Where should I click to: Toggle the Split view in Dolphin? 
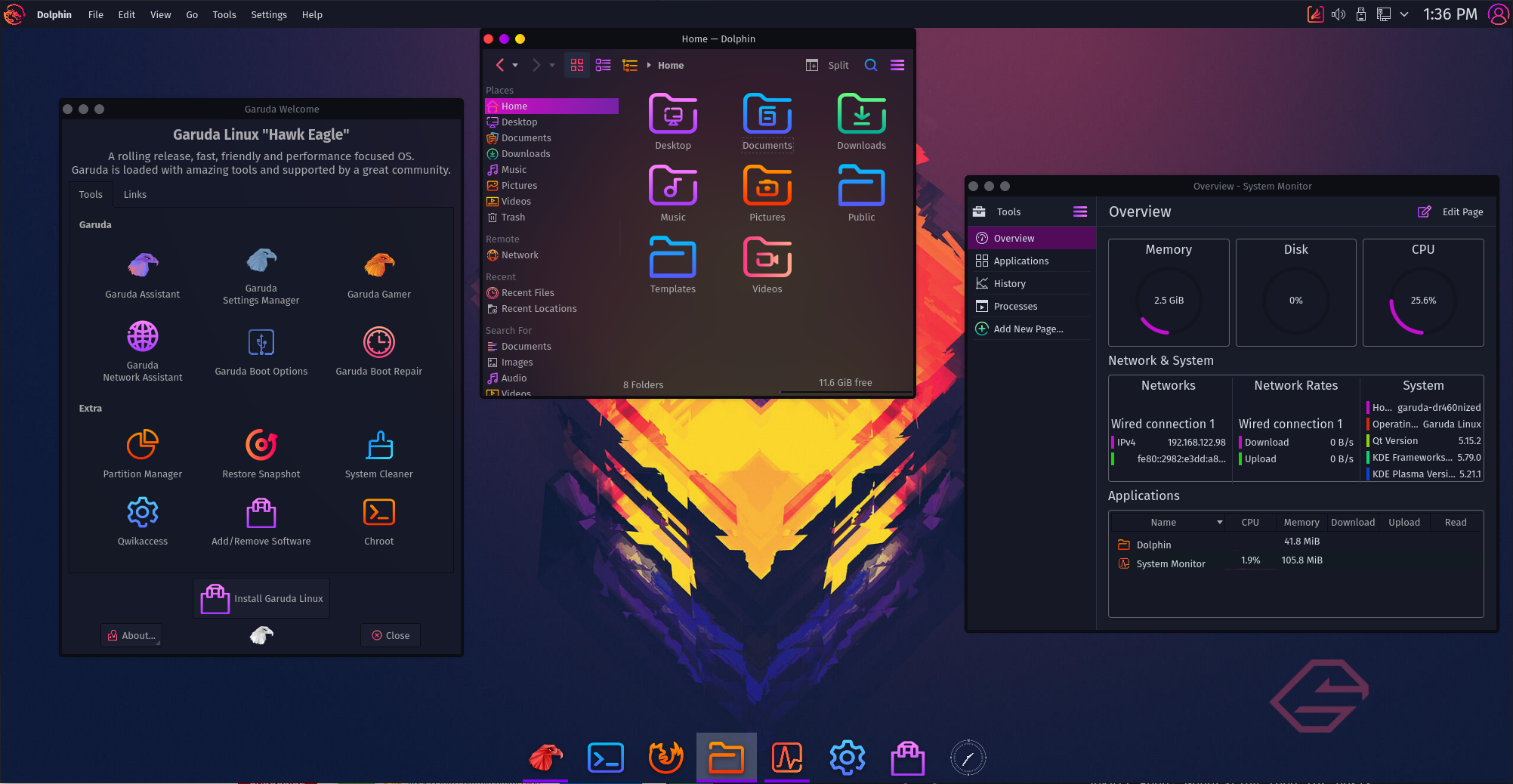827,65
